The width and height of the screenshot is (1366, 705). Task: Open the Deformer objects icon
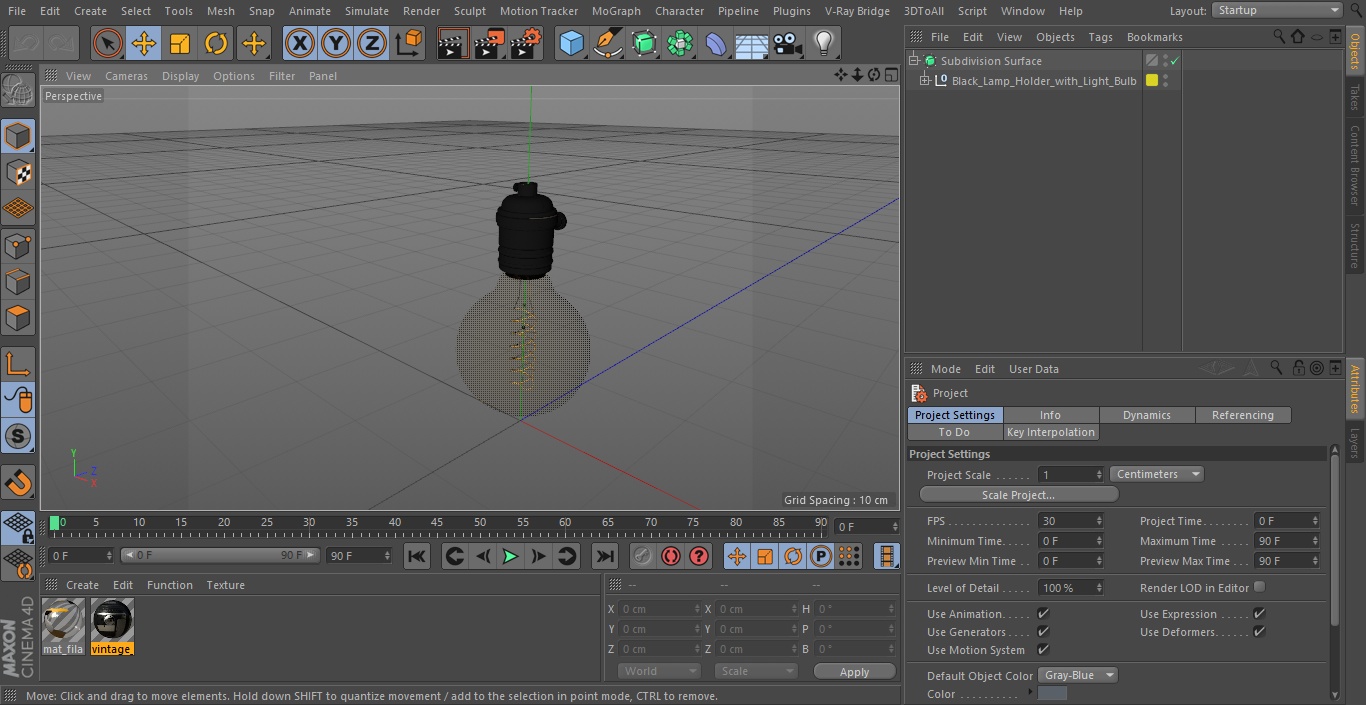pos(716,43)
